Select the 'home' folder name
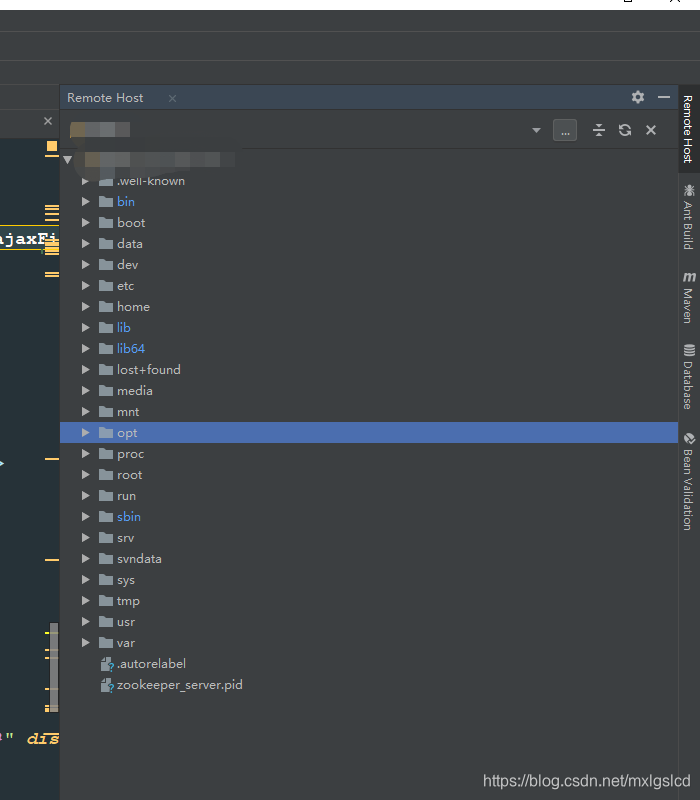The width and height of the screenshot is (700, 800). (133, 307)
